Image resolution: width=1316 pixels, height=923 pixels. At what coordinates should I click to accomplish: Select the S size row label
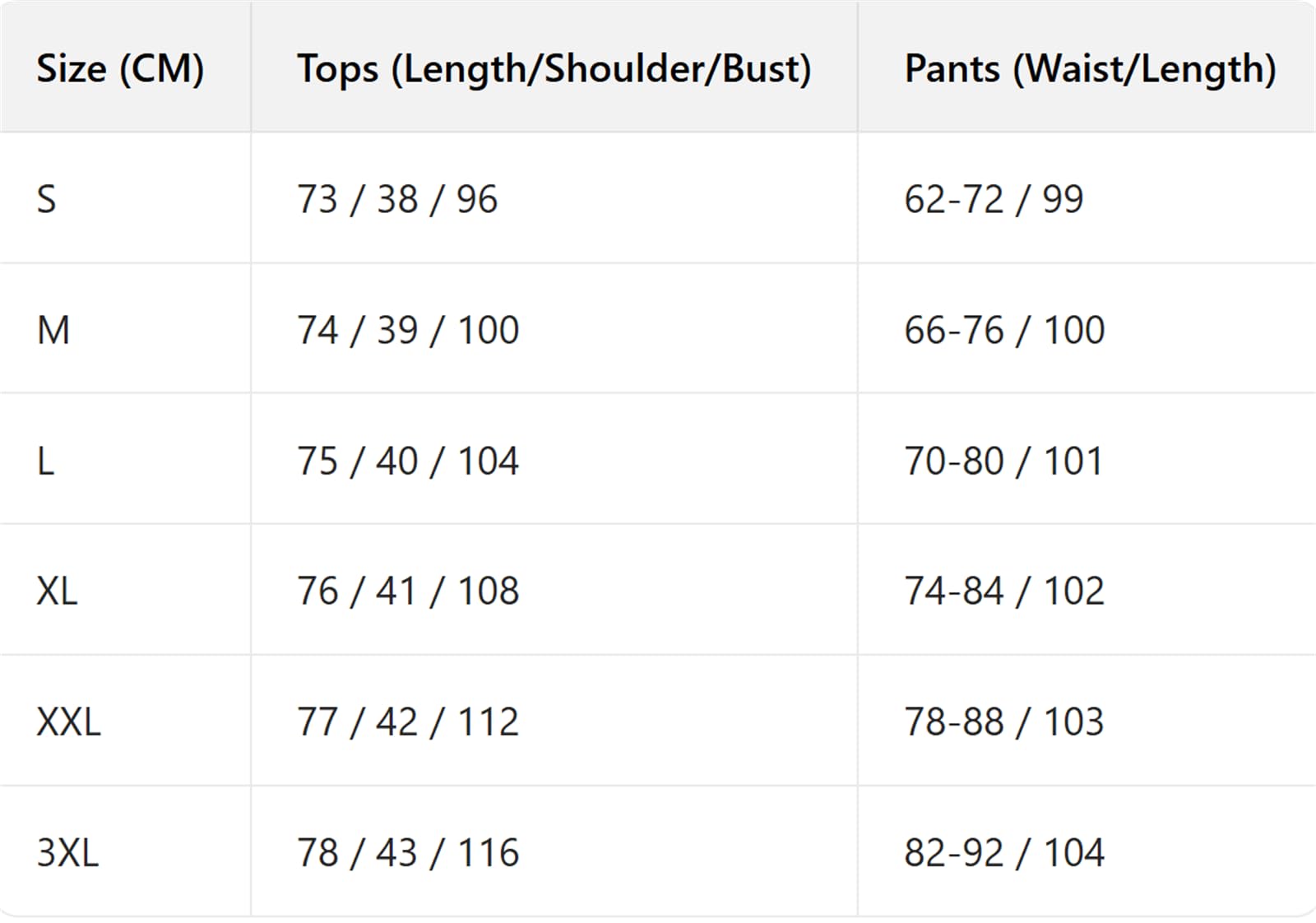click(x=47, y=199)
